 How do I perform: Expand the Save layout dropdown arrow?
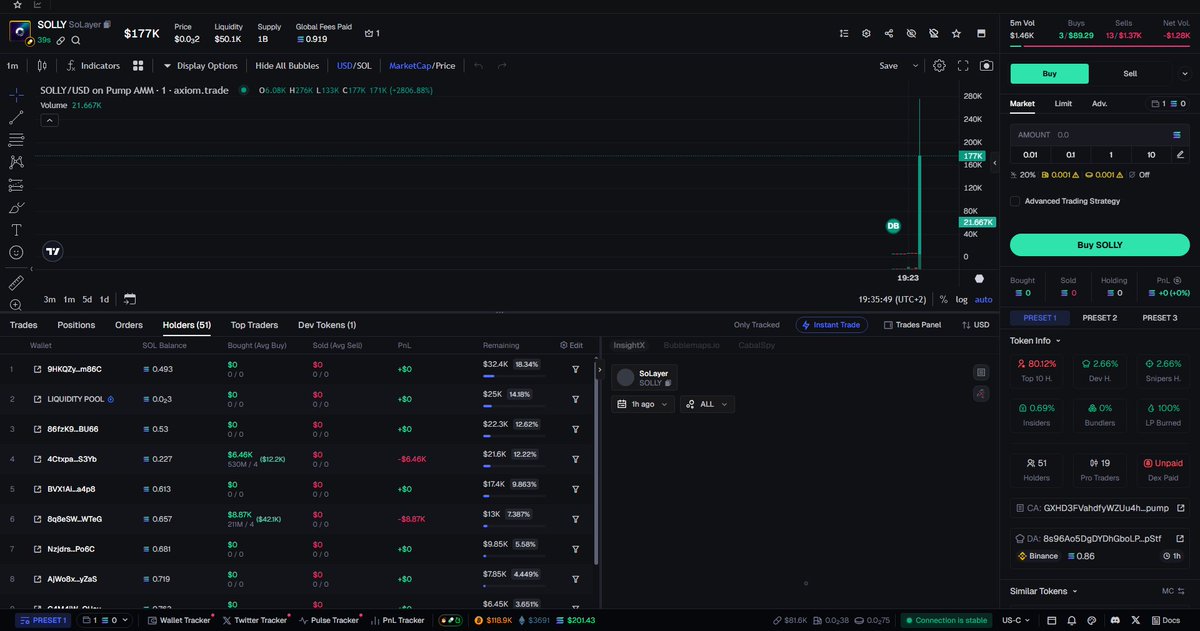click(914, 66)
